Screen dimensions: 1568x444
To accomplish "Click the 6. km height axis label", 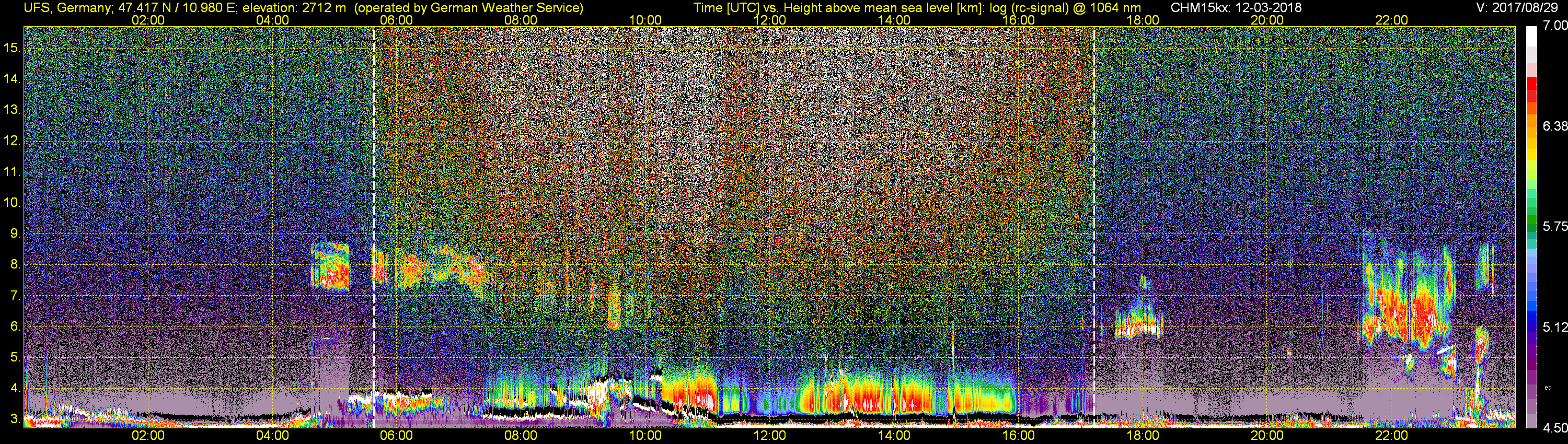I will tap(15, 326).
